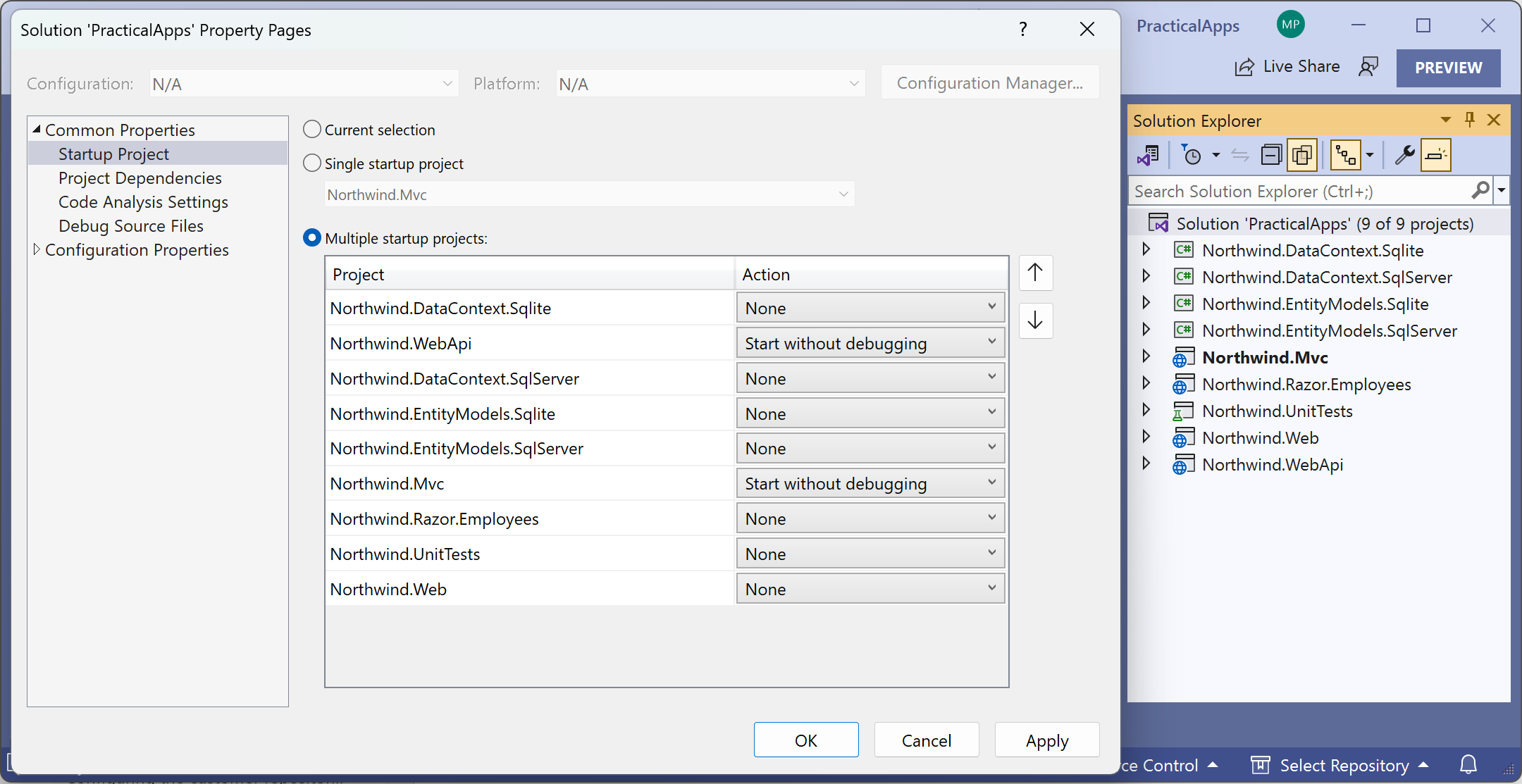1522x784 pixels.
Task: Open Action dropdown for Northwind.UnitTests
Action: point(870,554)
